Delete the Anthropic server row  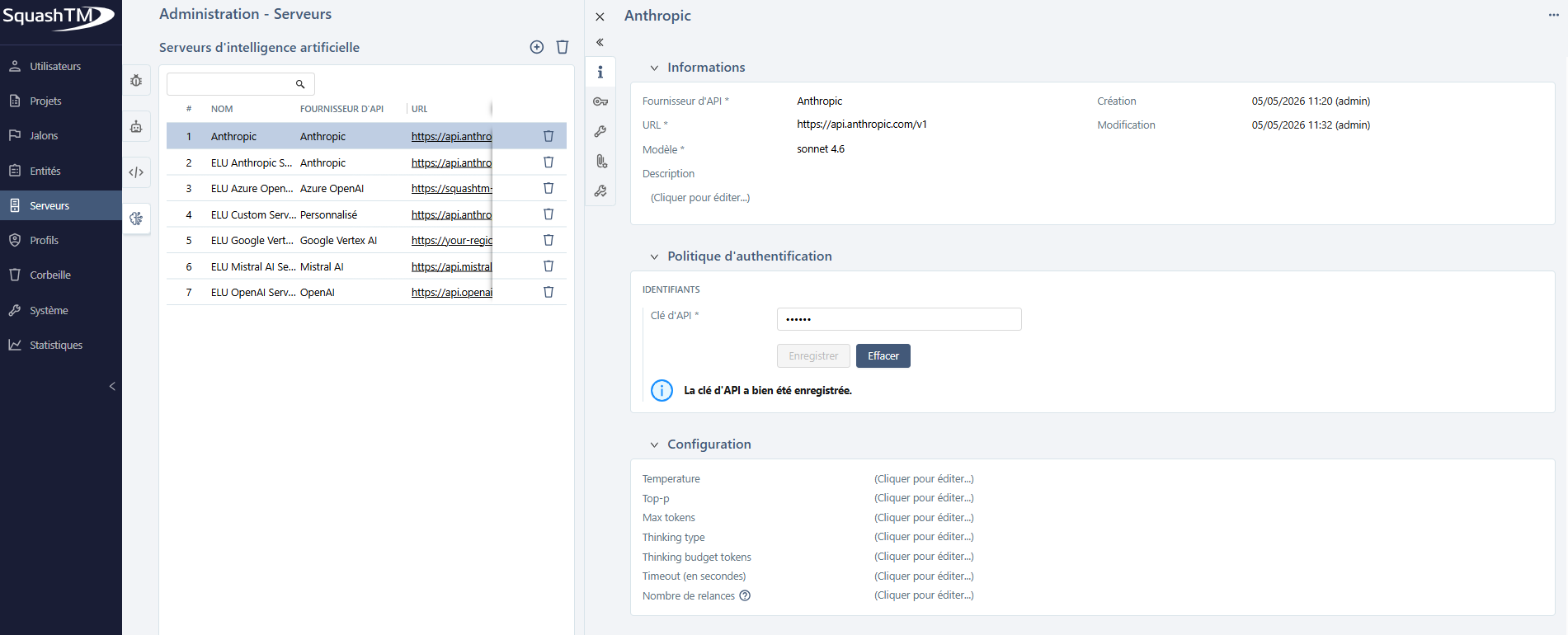tap(549, 136)
